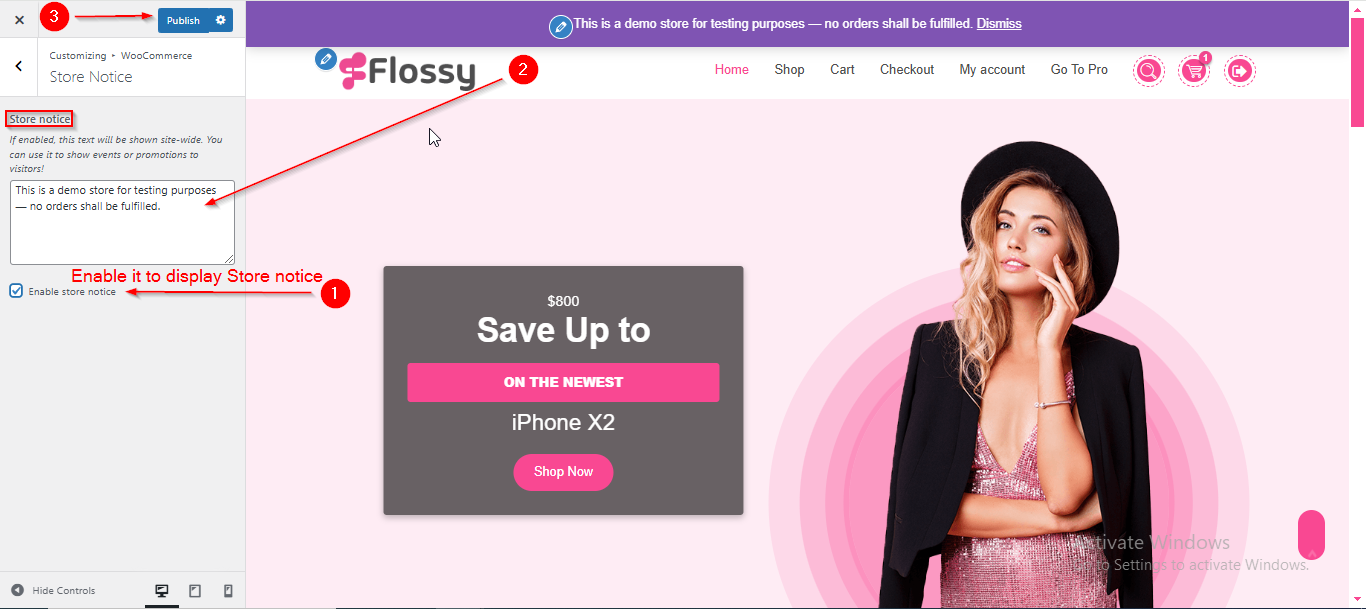Toggle the Enable store notice checkbox
The width and height of the screenshot is (1366, 609).
16,291
